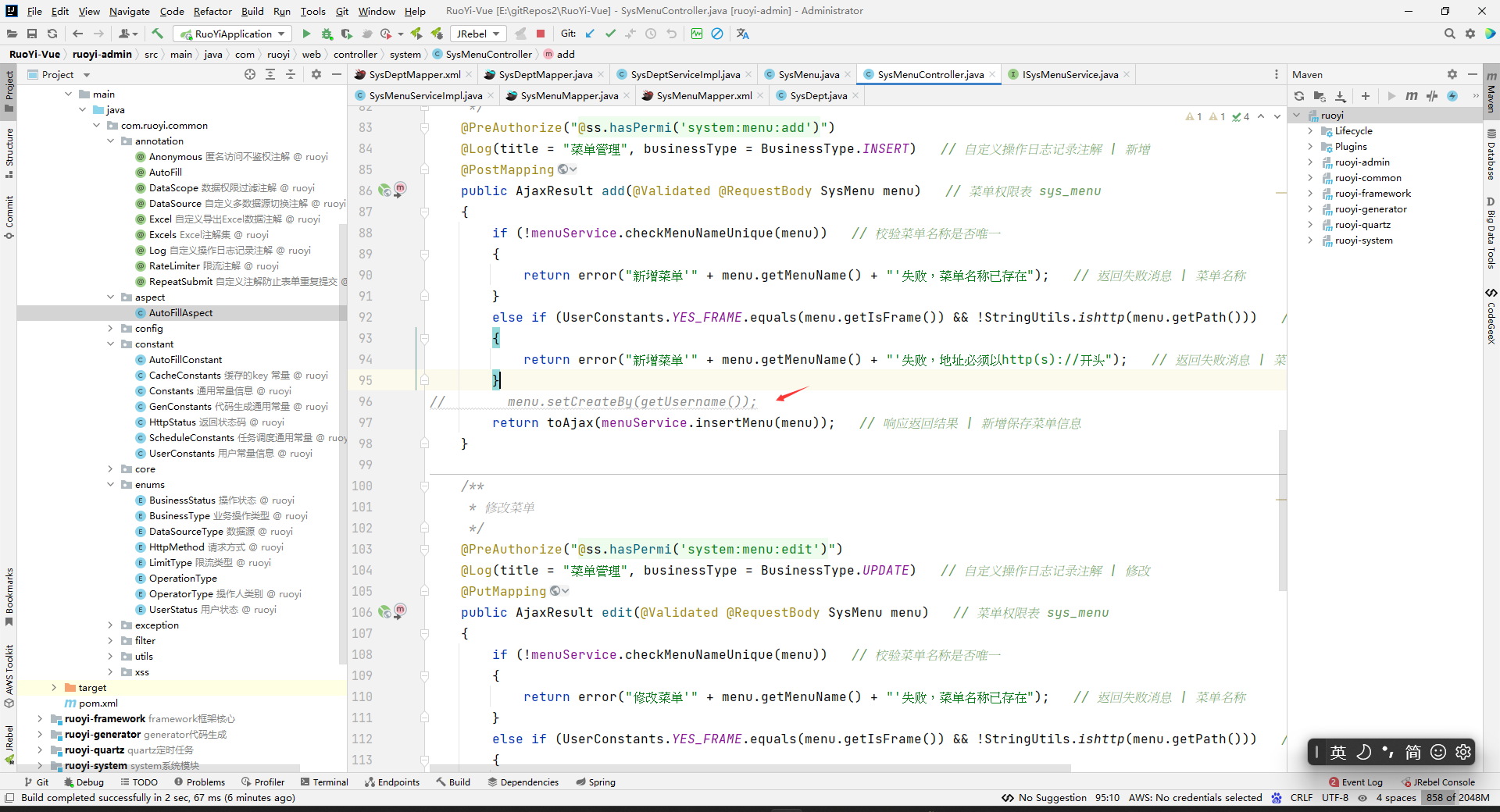Open JRebel Console button
Image resolution: width=1500 pixels, height=812 pixels.
click(x=1437, y=782)
